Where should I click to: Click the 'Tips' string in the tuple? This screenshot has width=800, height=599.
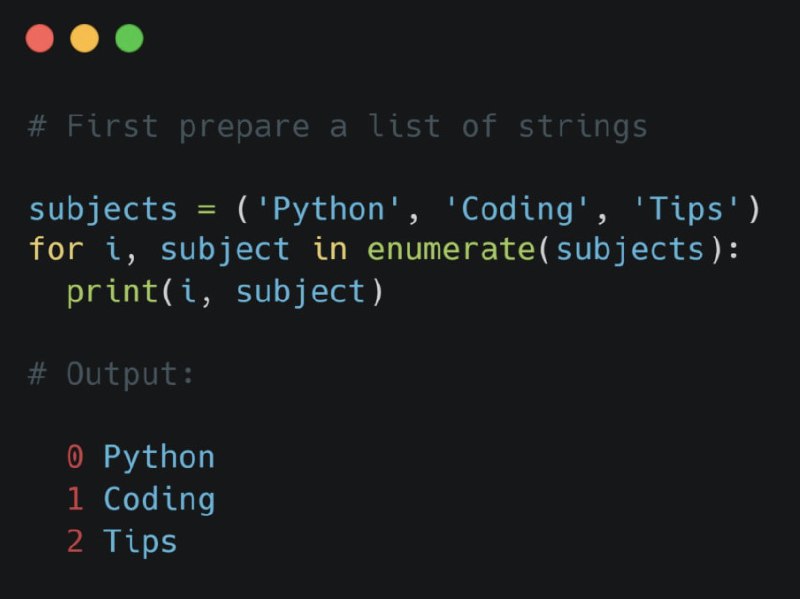[686, 209]
